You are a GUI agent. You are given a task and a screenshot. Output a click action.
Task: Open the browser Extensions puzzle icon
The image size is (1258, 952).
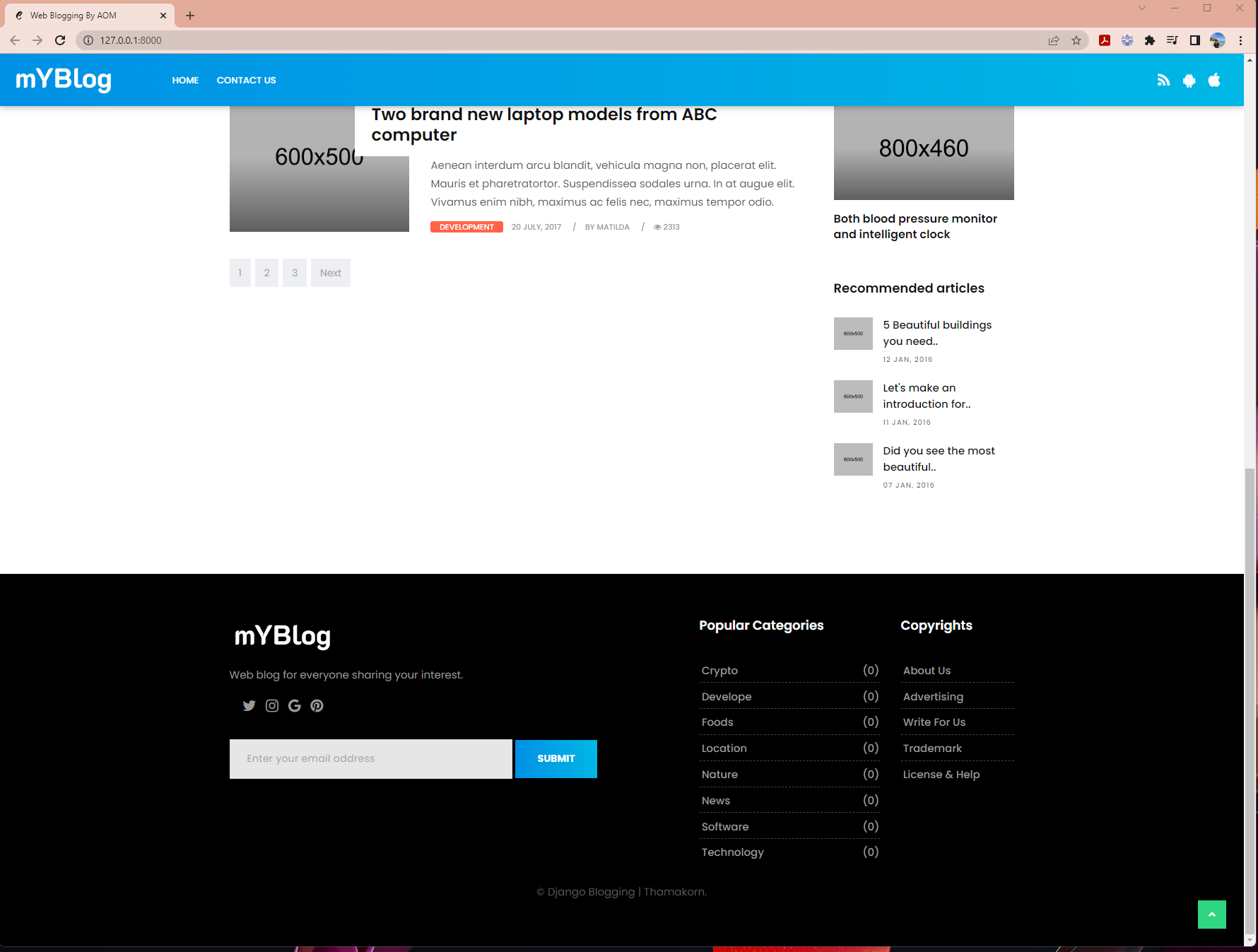1150,40
